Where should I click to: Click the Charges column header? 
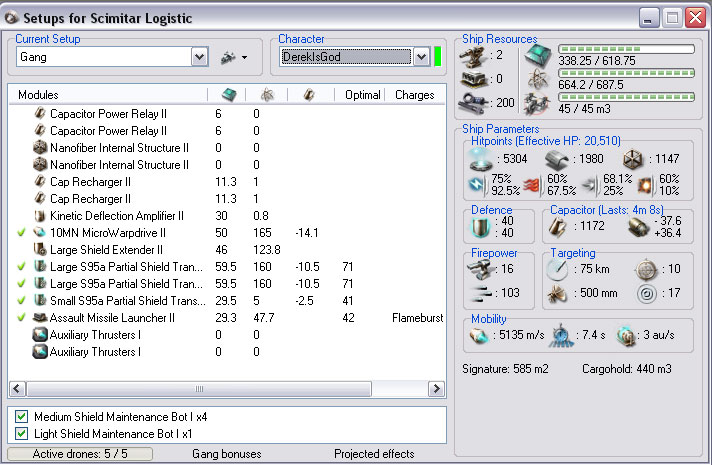[415, 95]
